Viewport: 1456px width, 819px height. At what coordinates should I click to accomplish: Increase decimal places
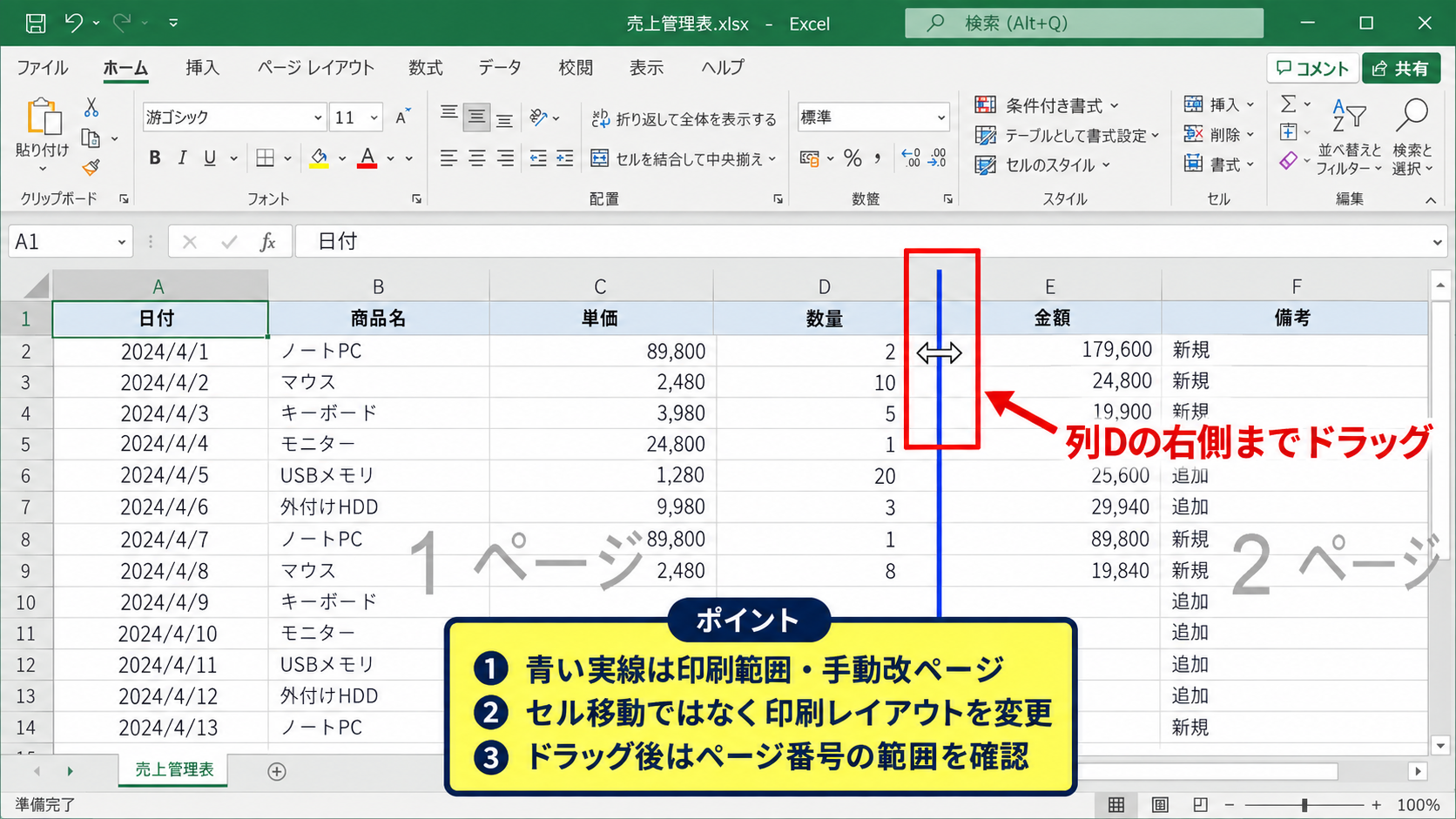pyautogui.click(x=911, y=158)
